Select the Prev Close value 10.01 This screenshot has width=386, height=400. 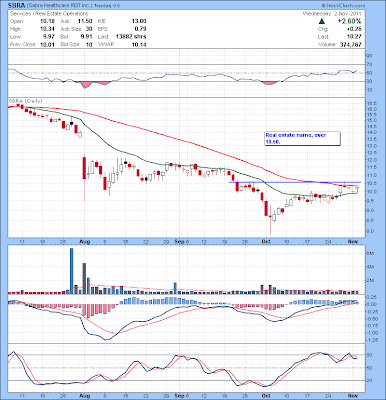pyautogui.click(x=47, y=44)
